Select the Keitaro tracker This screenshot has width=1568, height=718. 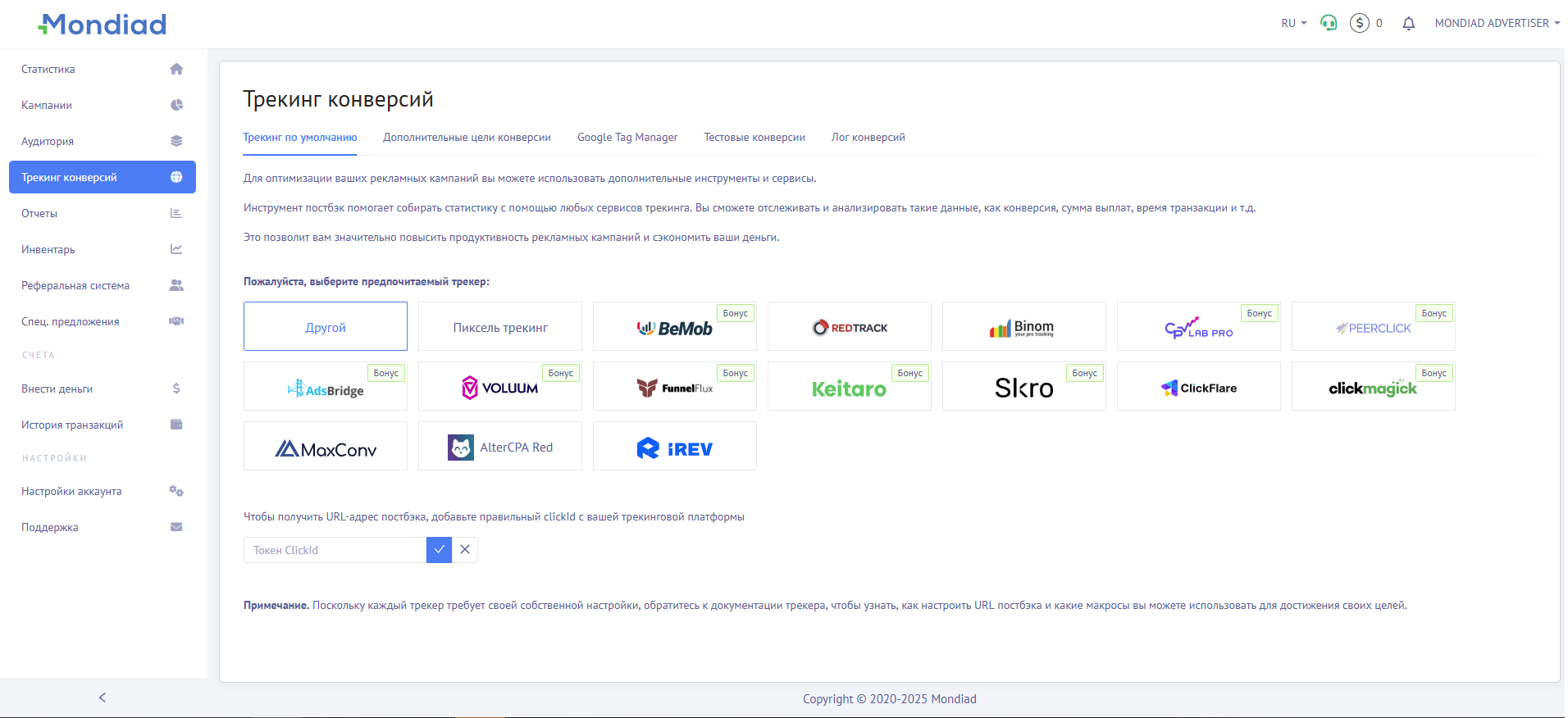(x=849, y=387)
